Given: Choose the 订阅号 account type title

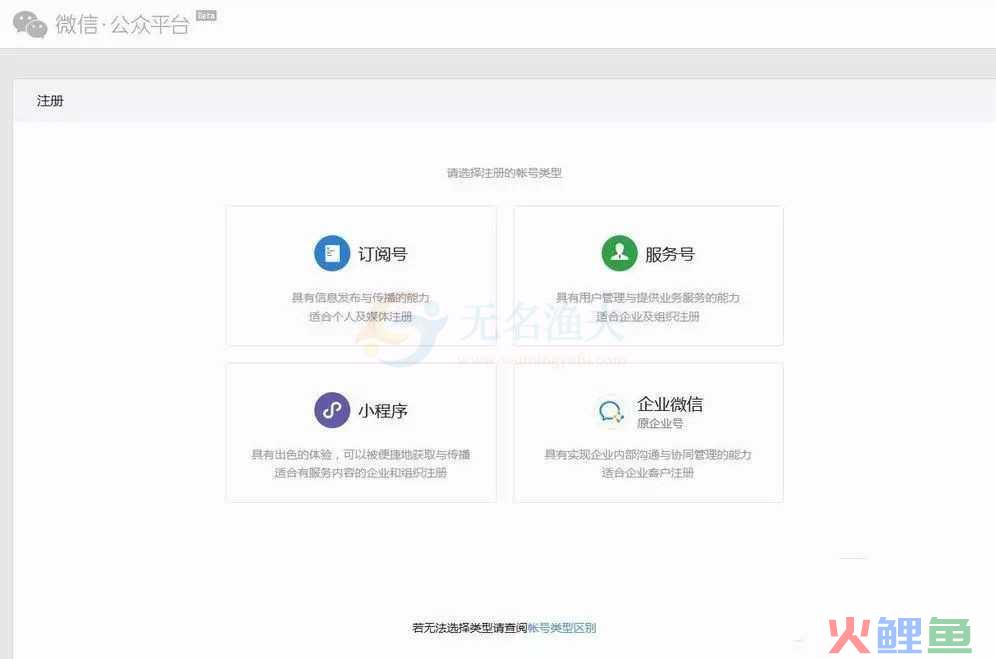Looking at the screenshot, I should 382,254.
